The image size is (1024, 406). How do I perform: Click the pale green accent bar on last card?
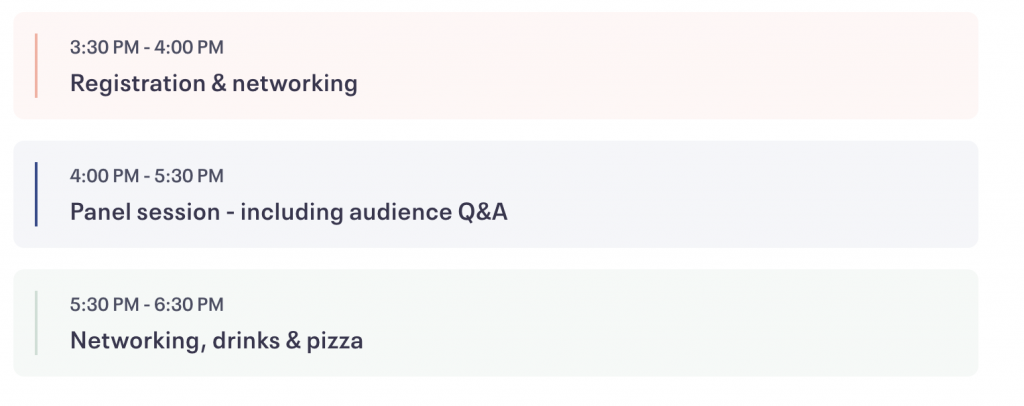point(36,322)
